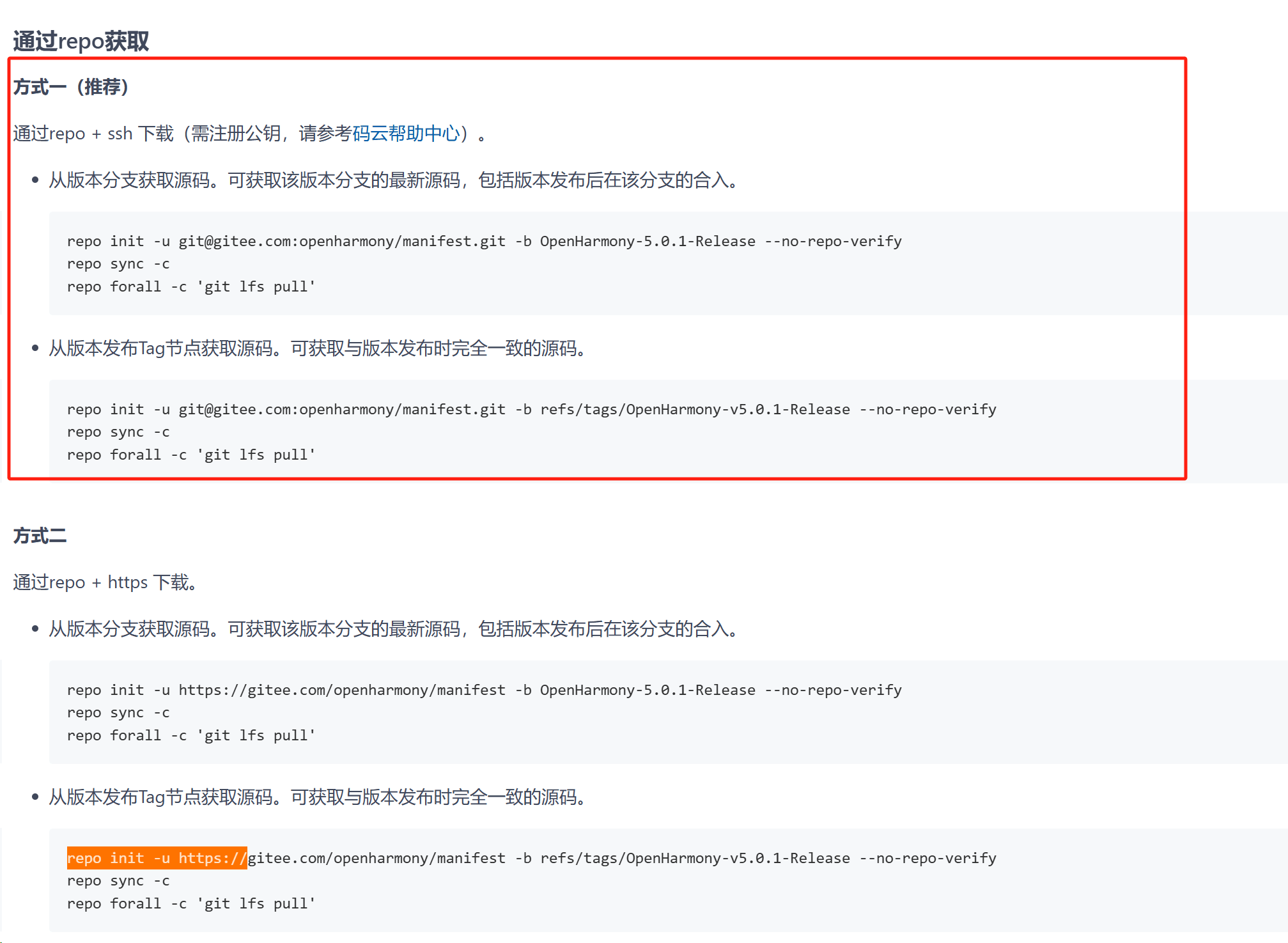Click the 方式二 subheading

[x=40, y=536]
